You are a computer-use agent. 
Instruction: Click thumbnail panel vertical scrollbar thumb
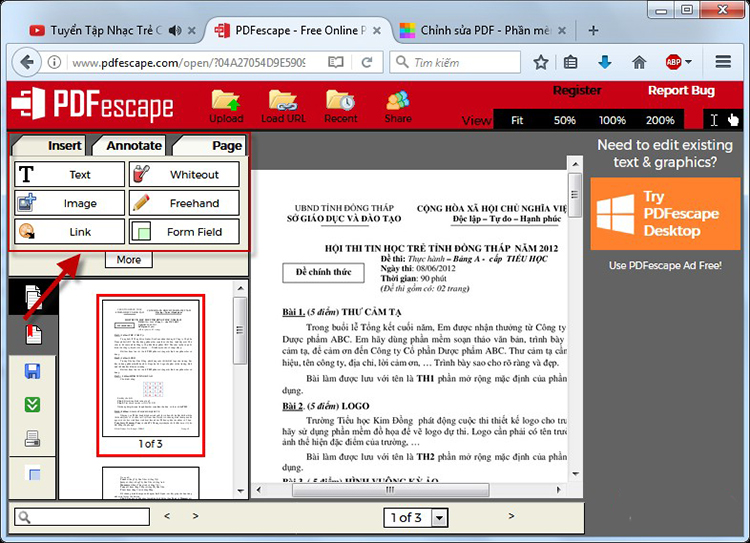pos(240,331)
